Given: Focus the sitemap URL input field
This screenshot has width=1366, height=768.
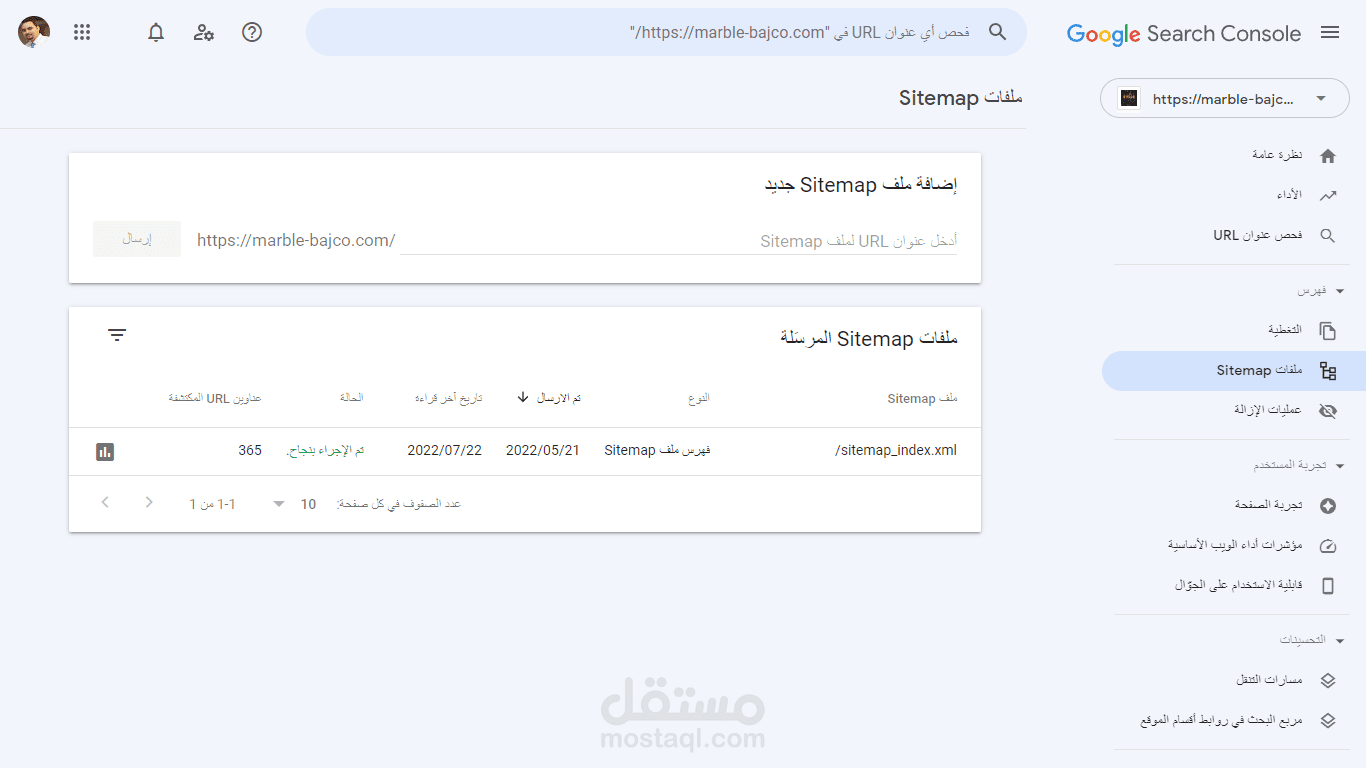Looking at the screenshot, I should click(x=678, y=241).
